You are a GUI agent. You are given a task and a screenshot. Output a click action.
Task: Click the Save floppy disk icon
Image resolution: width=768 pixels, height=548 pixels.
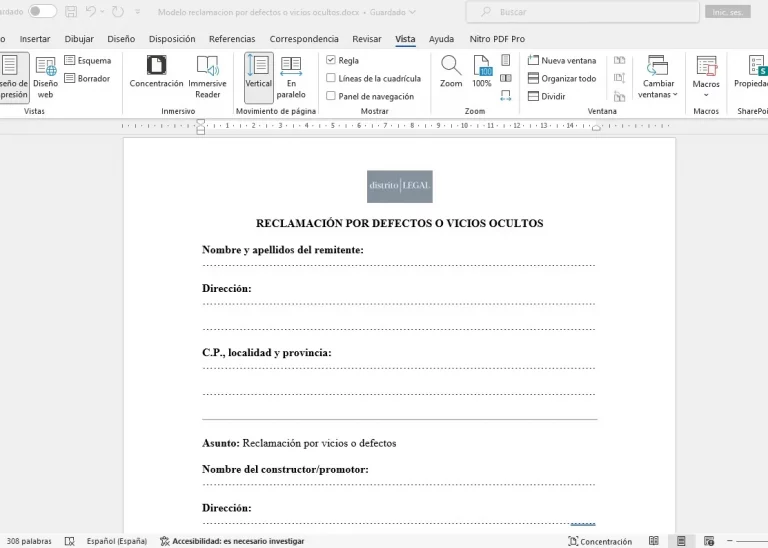pyautogui.click(x=71, y=12)
